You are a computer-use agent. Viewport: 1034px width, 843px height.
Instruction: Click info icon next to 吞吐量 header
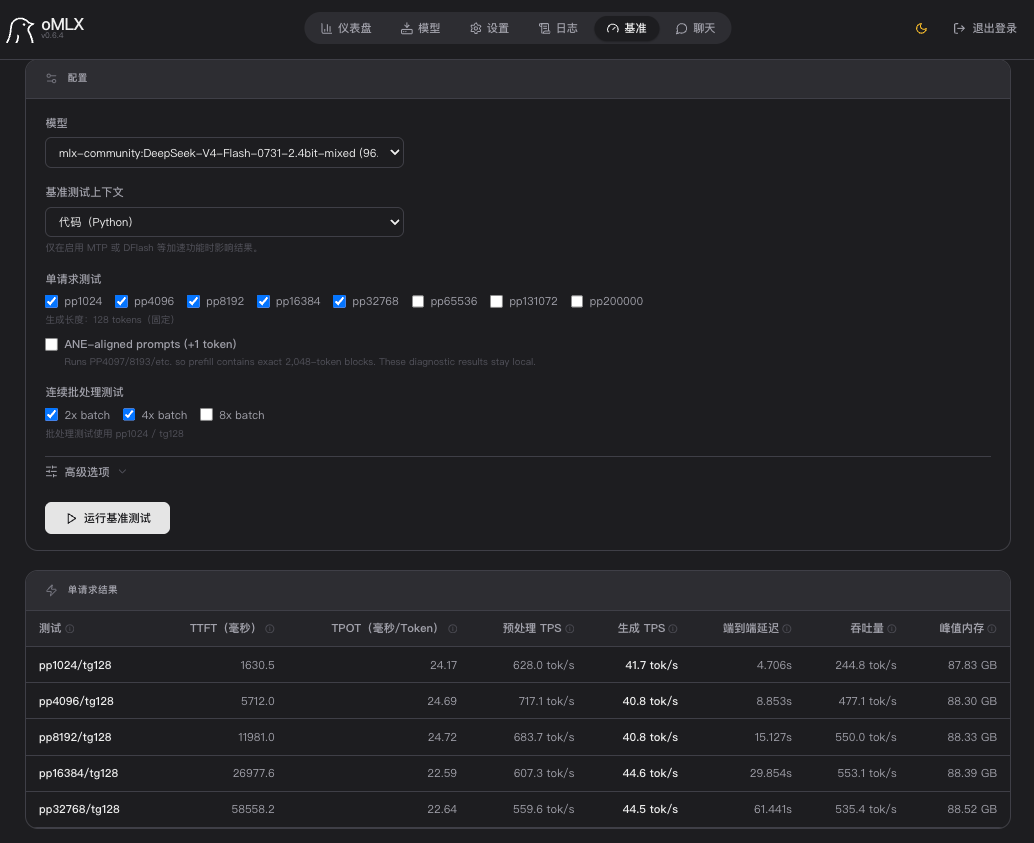pos(892,629)
